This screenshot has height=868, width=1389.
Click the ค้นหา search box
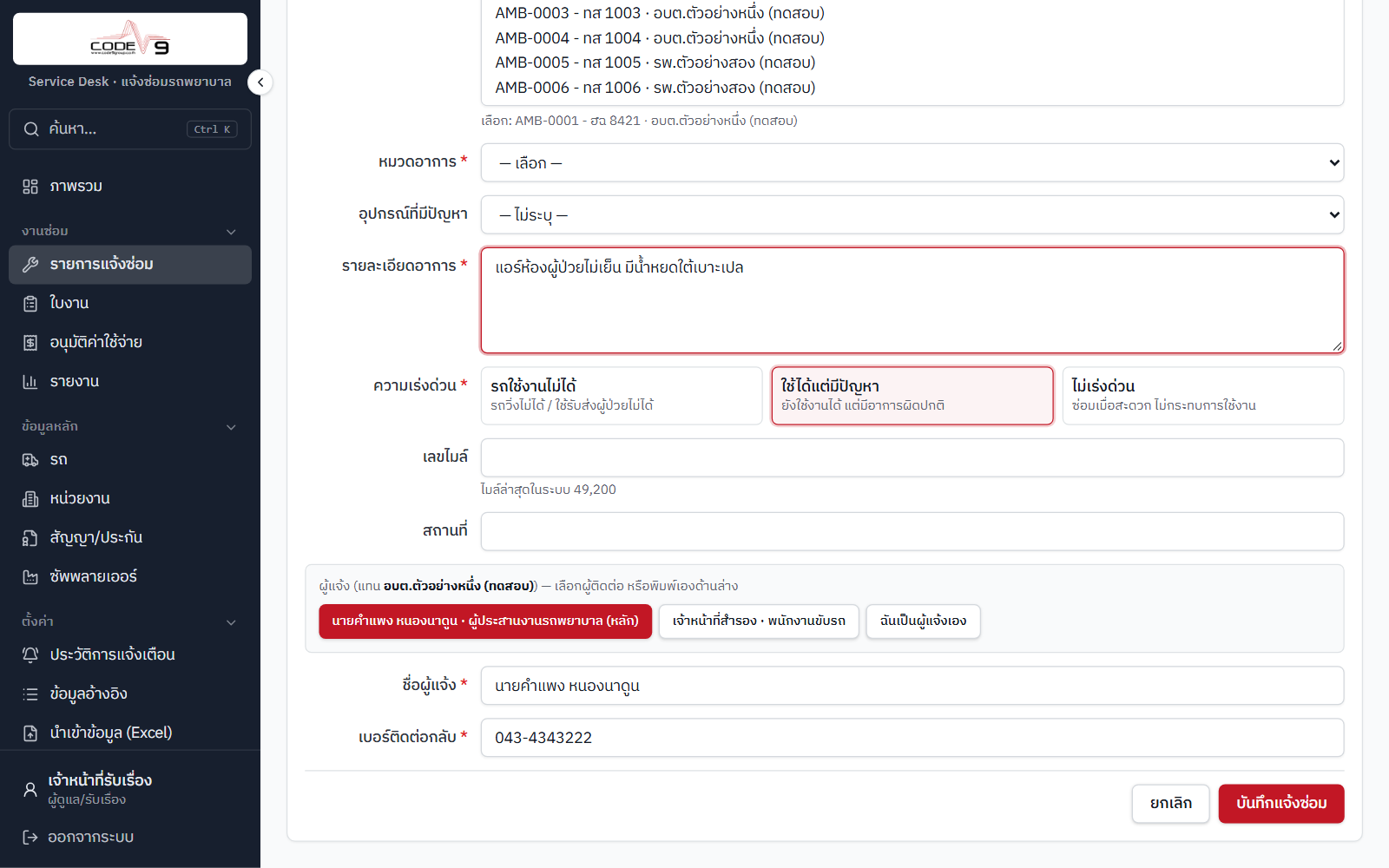tap(130, 129)
